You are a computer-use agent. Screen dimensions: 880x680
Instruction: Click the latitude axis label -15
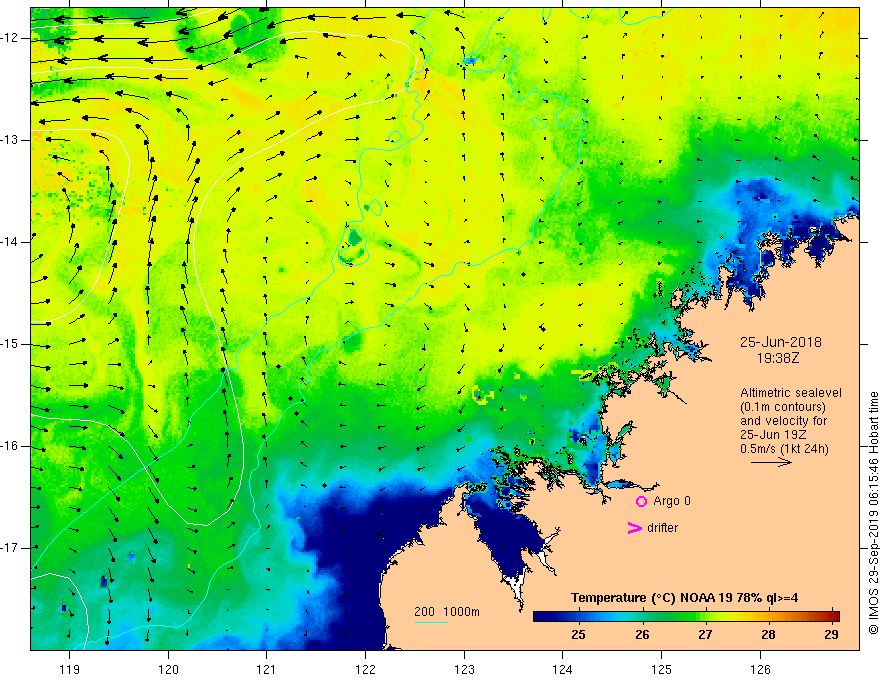tap(11, 344)
